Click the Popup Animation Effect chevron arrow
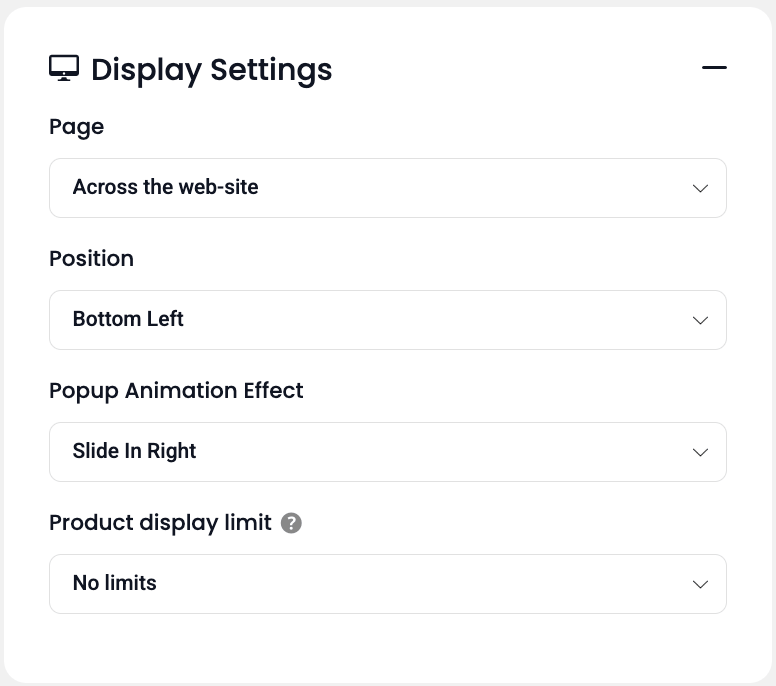Viewport: 776px width, 686px height. pos(700,452)
